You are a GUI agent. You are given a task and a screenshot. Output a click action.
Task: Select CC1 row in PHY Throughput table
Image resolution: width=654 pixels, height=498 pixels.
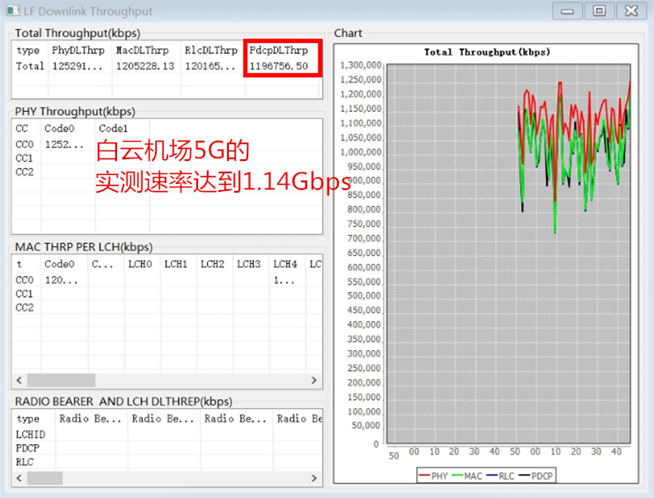(x=24, y=158)
